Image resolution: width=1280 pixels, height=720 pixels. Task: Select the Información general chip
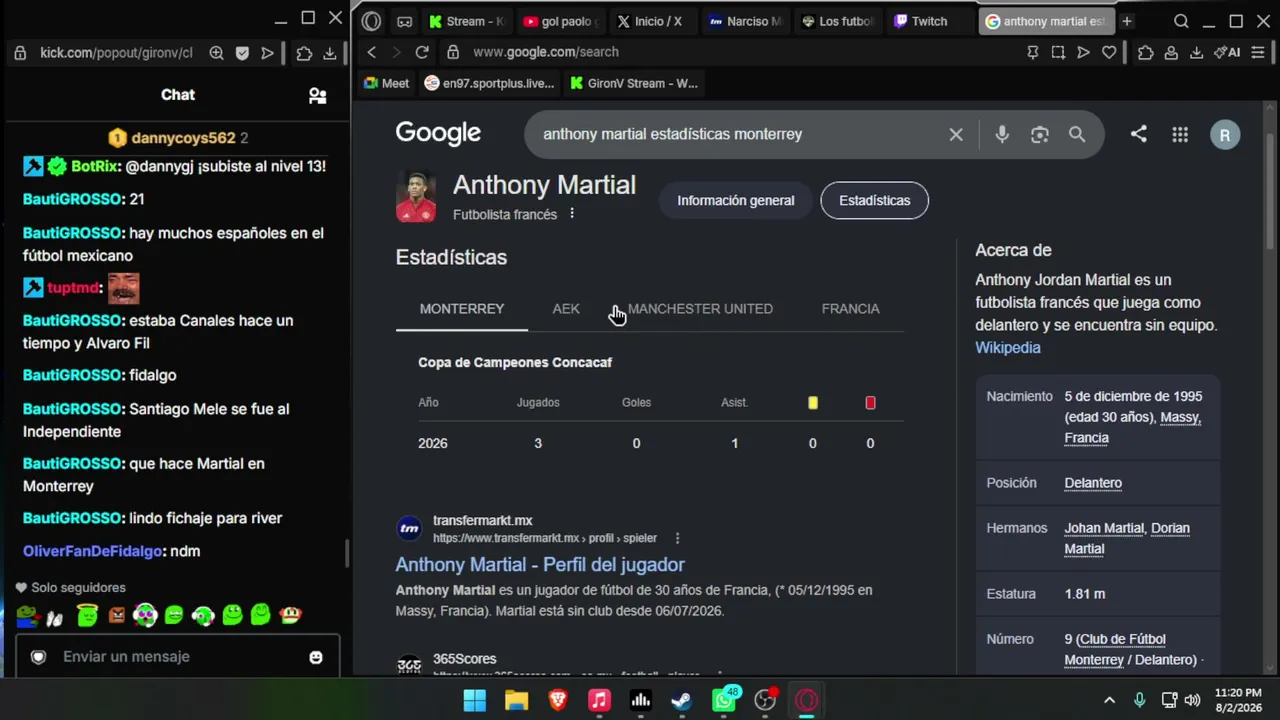point(736,201)
